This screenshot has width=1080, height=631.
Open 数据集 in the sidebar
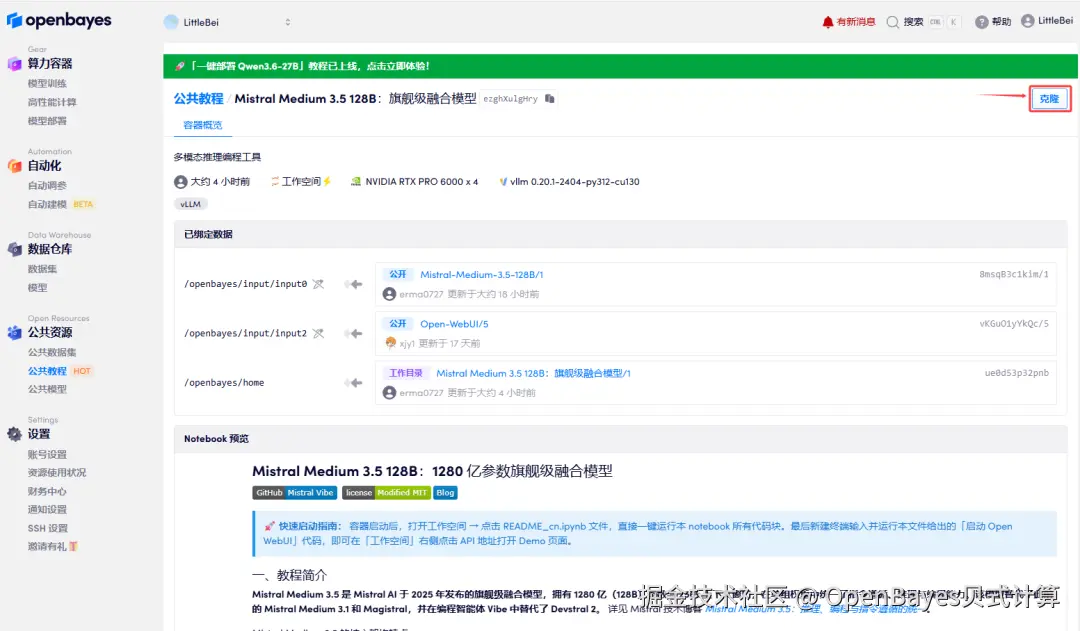[42, 269]
